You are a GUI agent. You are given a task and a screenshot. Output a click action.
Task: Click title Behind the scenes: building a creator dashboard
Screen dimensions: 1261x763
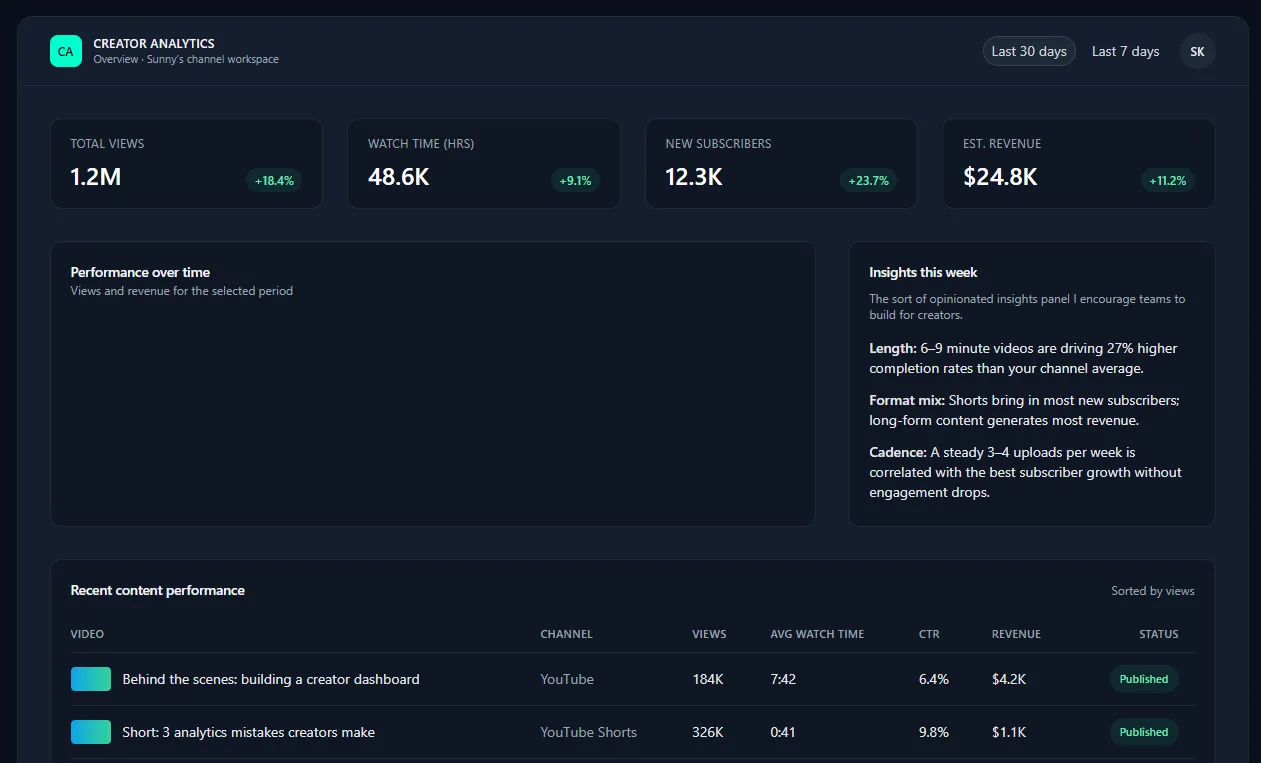271,679
